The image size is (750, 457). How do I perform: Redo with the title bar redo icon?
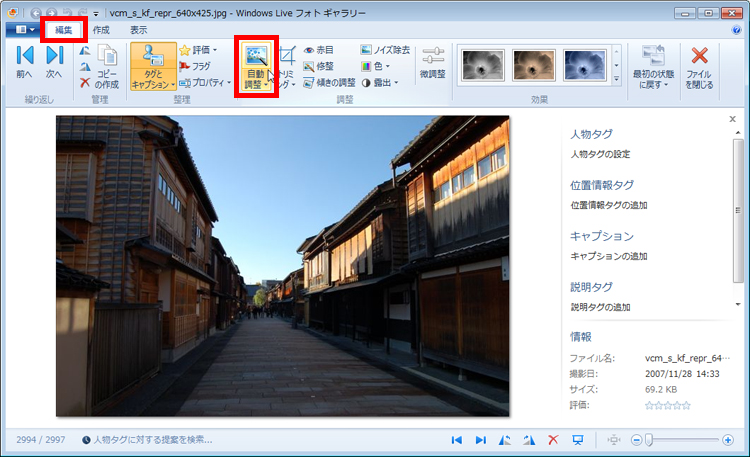pos(81,13)
